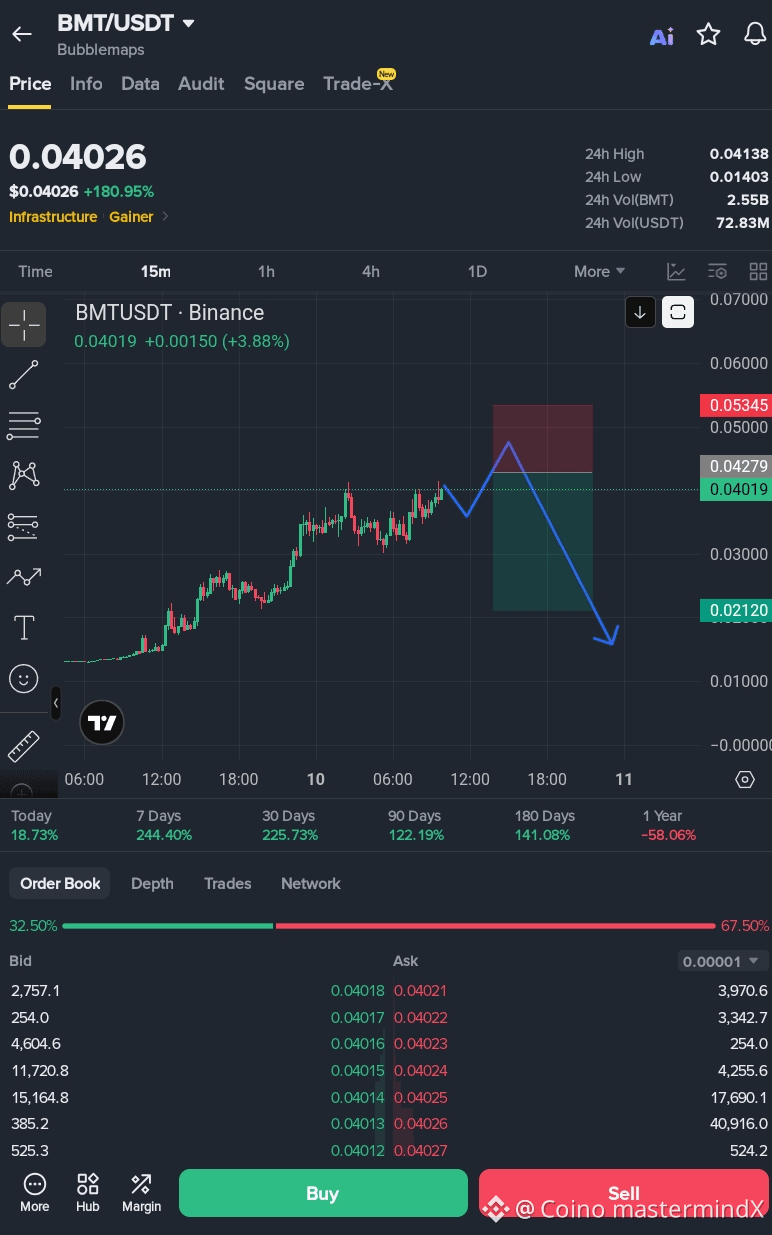The height and width of the screenshot is (1235, 772).
Task: Open price alert bell icon
Action: coord(756,35)
